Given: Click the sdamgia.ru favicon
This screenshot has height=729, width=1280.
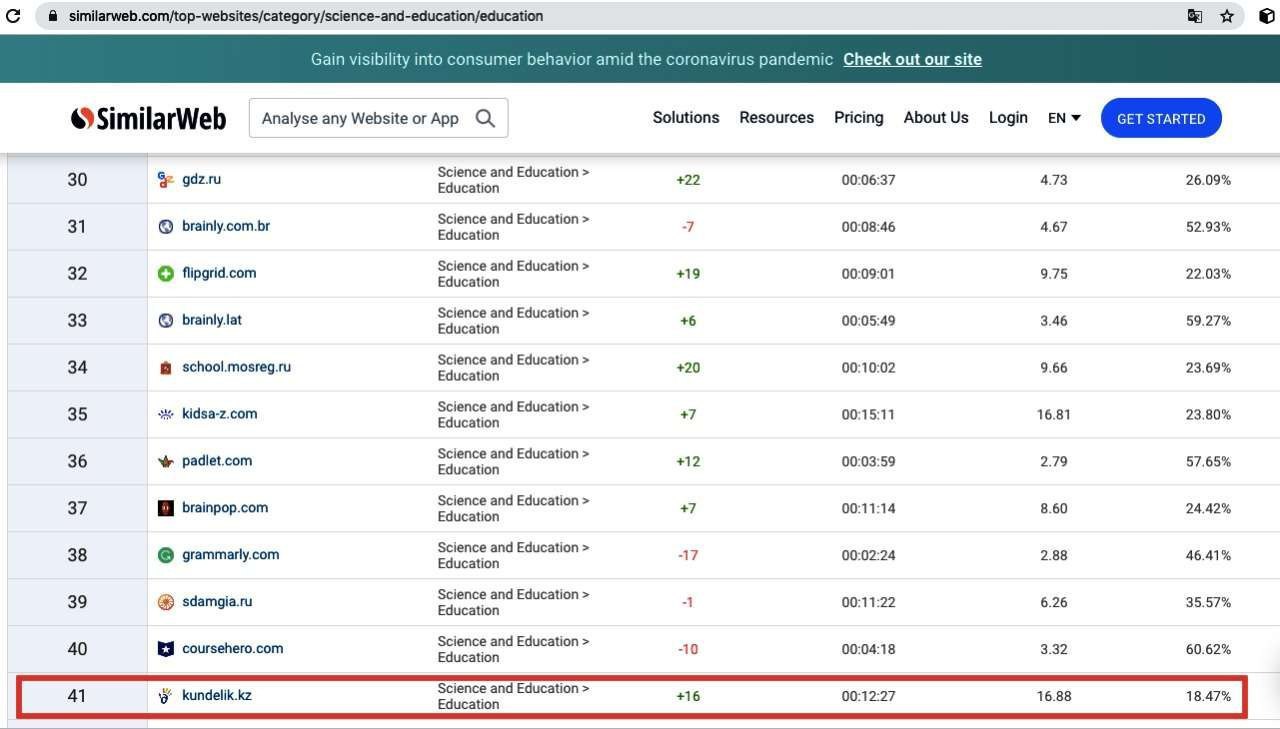Looking at the screenshot, I should 166,602.
